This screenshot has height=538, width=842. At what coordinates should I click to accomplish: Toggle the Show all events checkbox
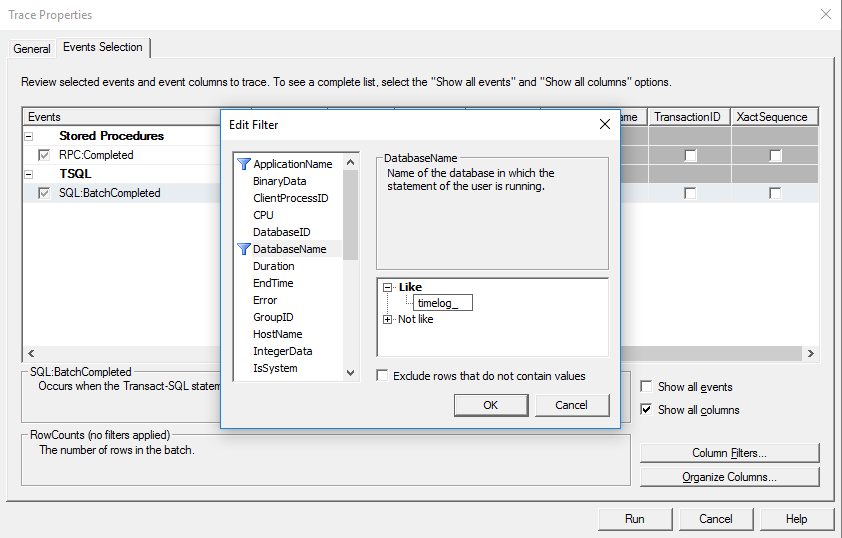pyautogui.click(x=648, y=387)
